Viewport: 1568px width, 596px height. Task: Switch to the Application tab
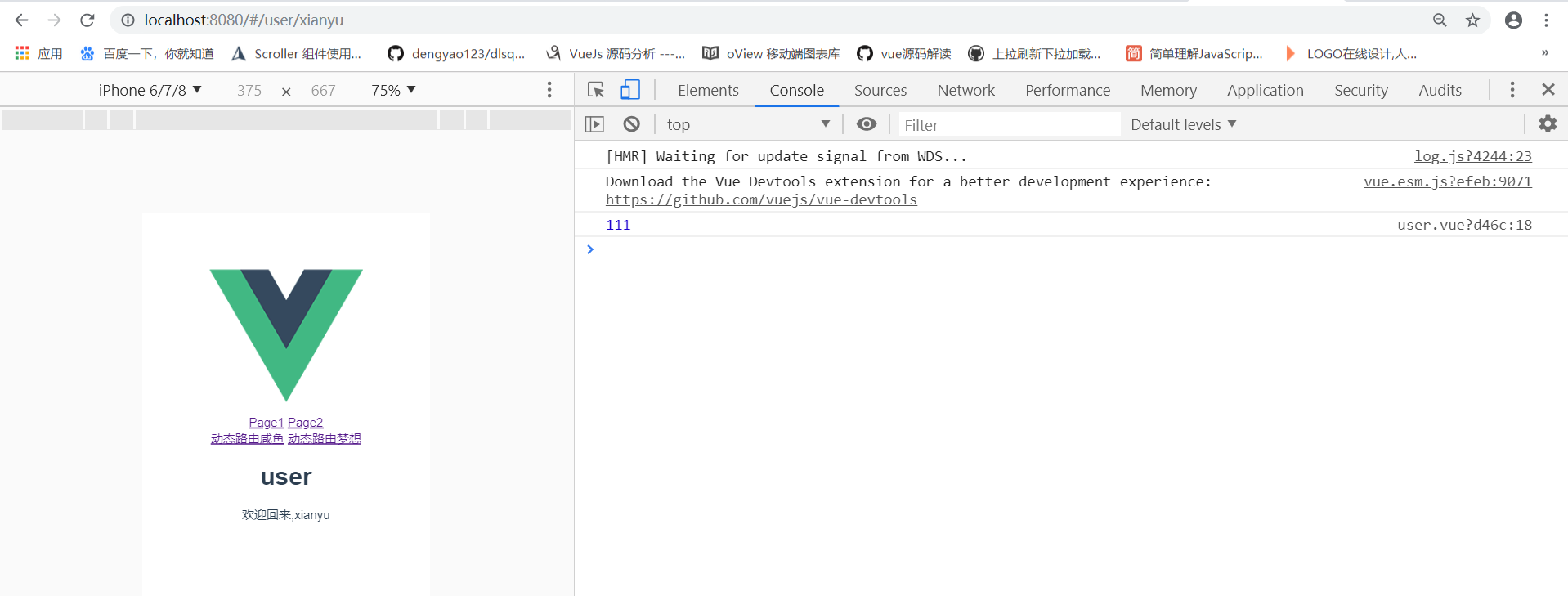(1265, 91)
